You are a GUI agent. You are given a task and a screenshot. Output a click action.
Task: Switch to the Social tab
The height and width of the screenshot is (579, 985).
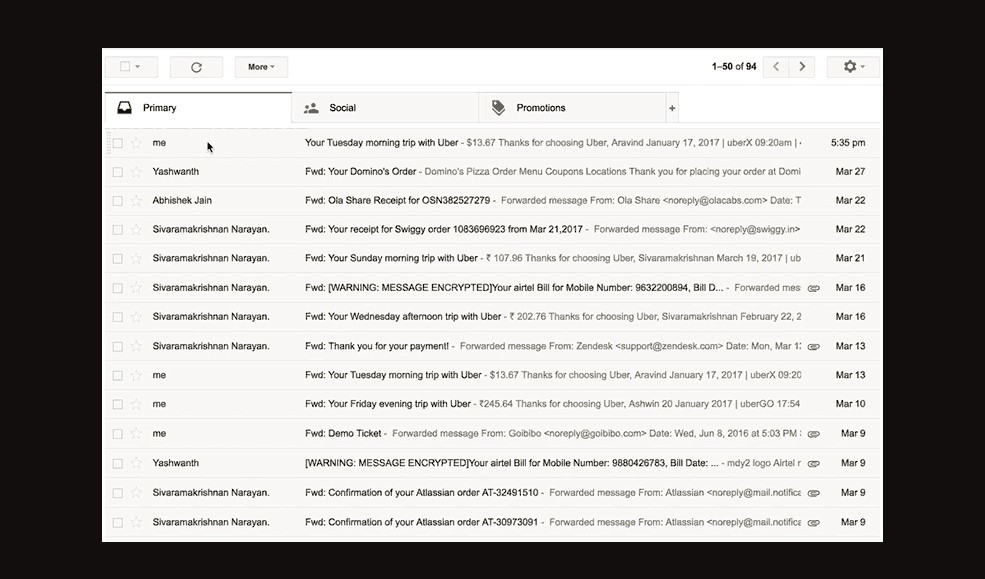(x=343, y=108)
